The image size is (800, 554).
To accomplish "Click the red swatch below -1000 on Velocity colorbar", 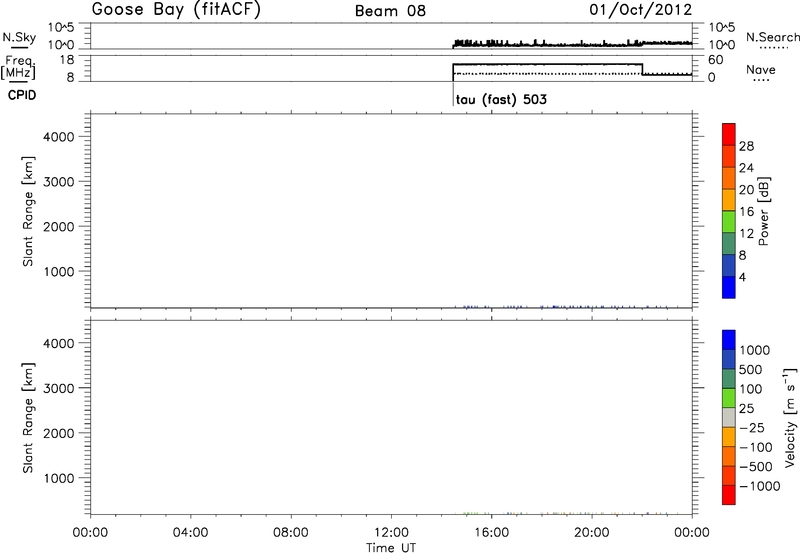I will tap(729, 495).
